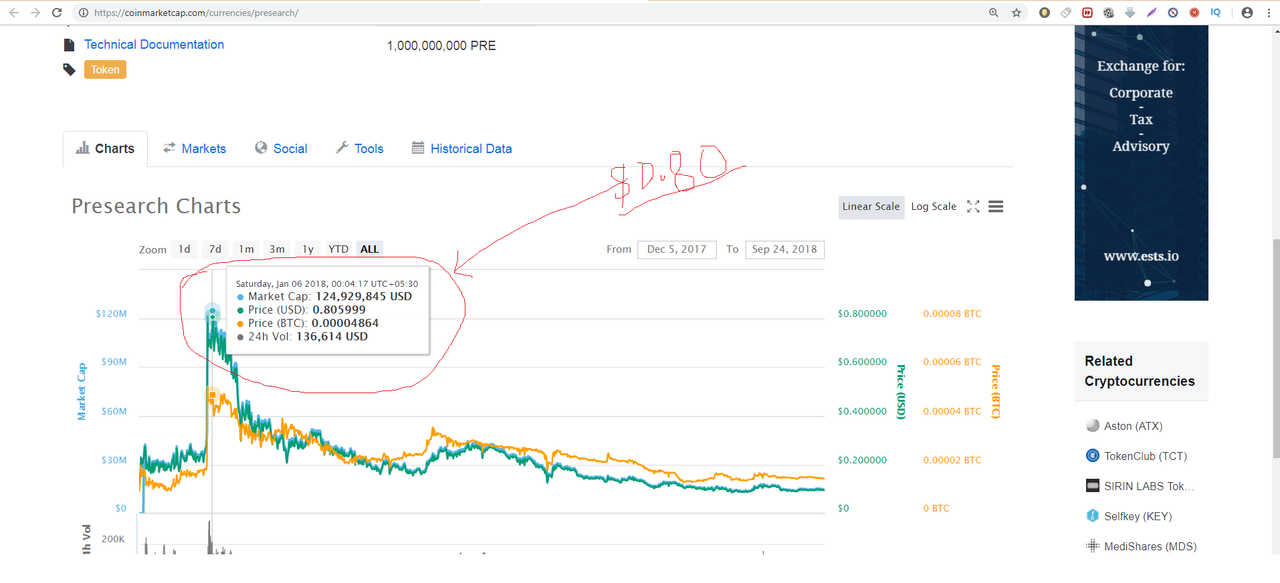Open the IQ extension
The image size is (1280, 583).
click(1216, 13)
